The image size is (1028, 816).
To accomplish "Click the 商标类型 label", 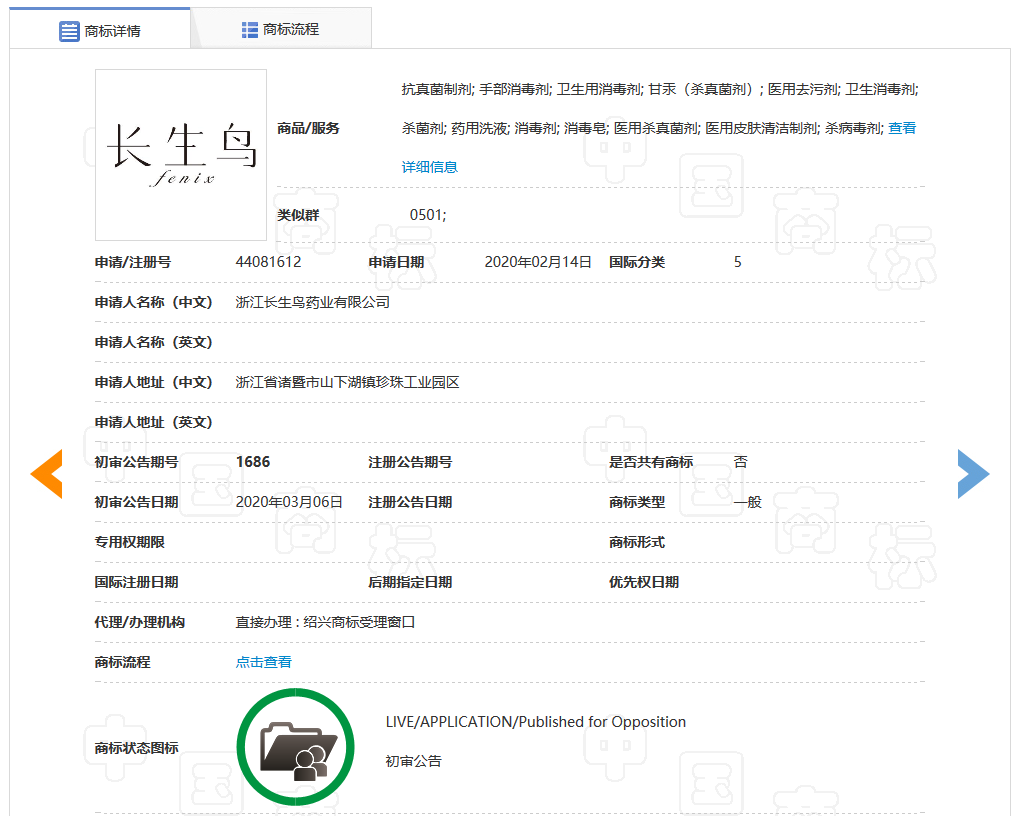I will [637, 502].
